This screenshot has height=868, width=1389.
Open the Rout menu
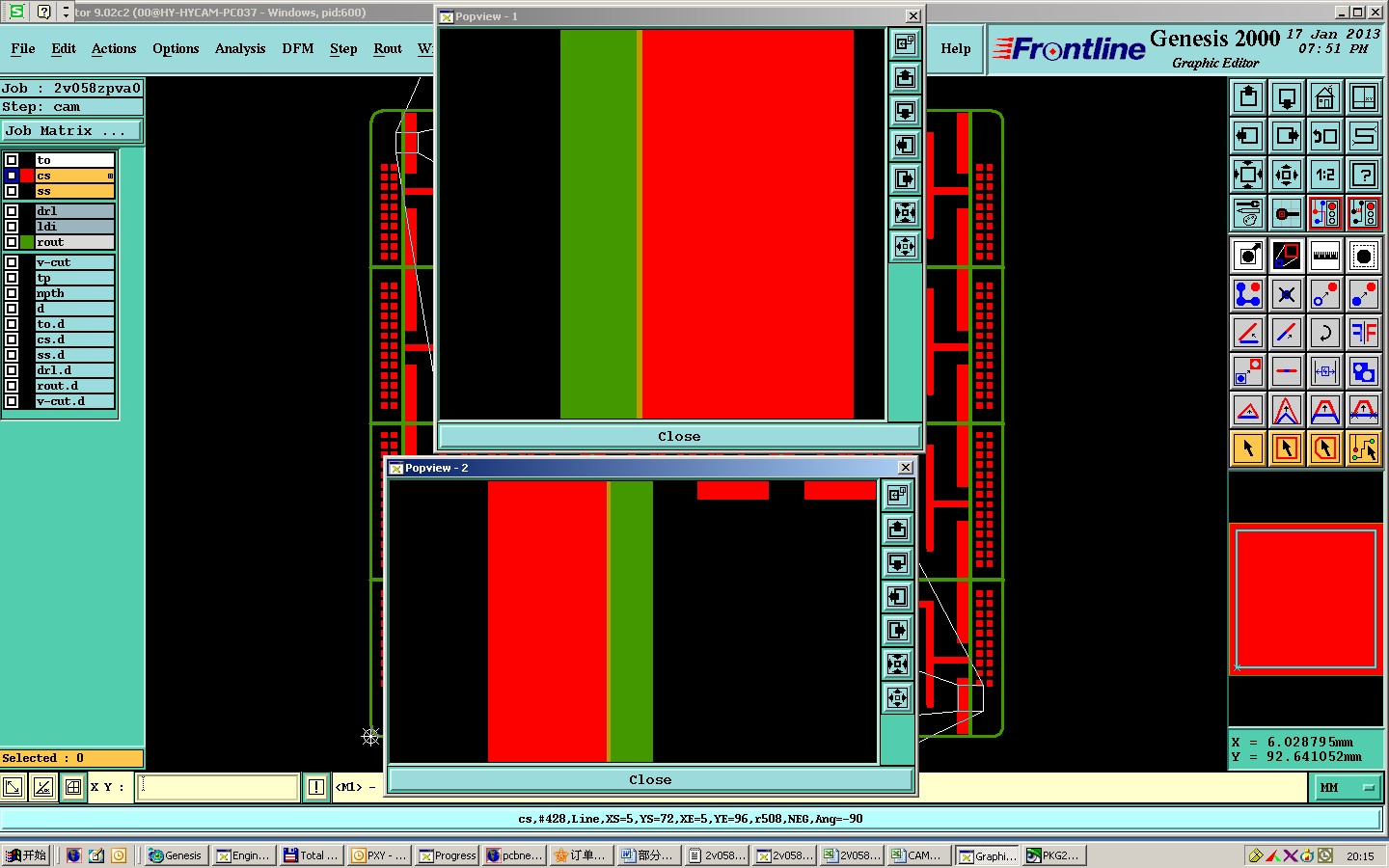[388, 48]
